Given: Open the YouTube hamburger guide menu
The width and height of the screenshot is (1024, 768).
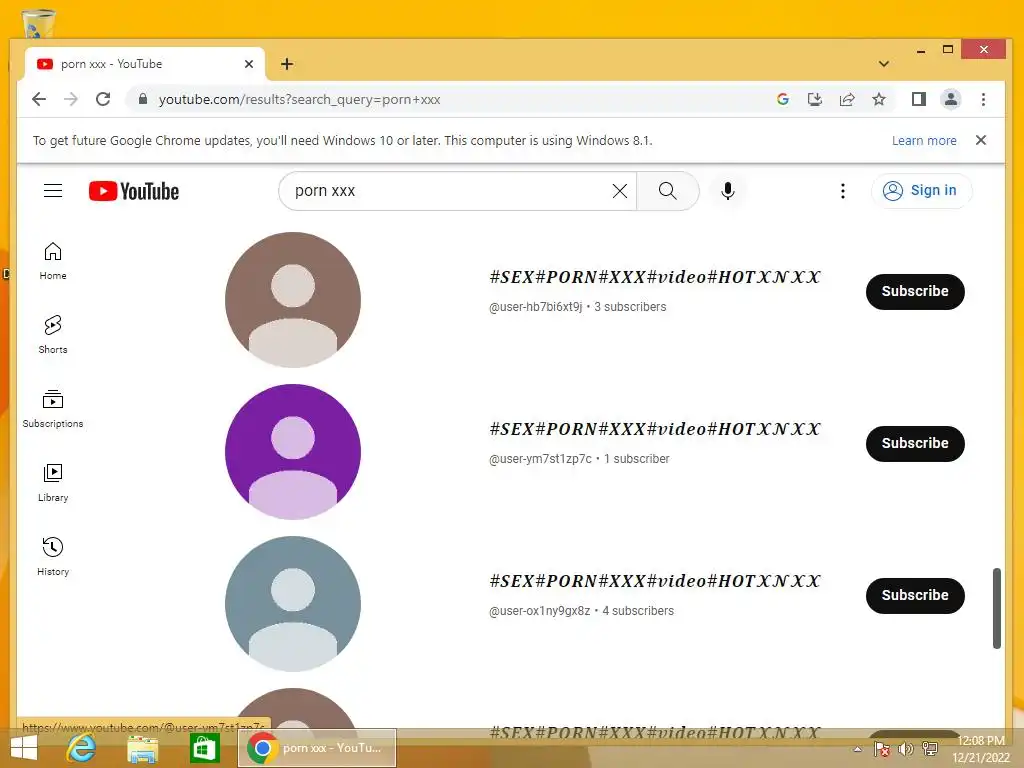Looking at the screenshot, I should pyautogui.click(x=53, y=191).
